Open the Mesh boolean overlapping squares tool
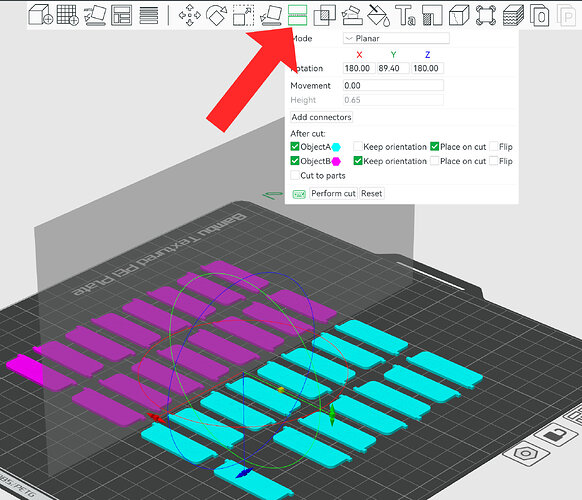The image size is (582, 500). (x=324, y=15)
